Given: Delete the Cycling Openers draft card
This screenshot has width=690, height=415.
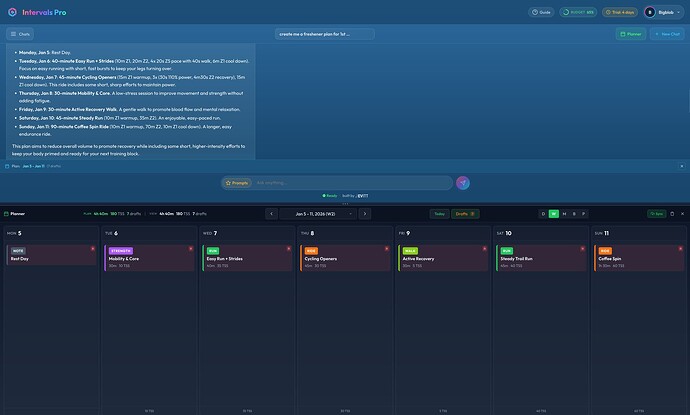Looking at the screenshot, I should tap(387, 249).
